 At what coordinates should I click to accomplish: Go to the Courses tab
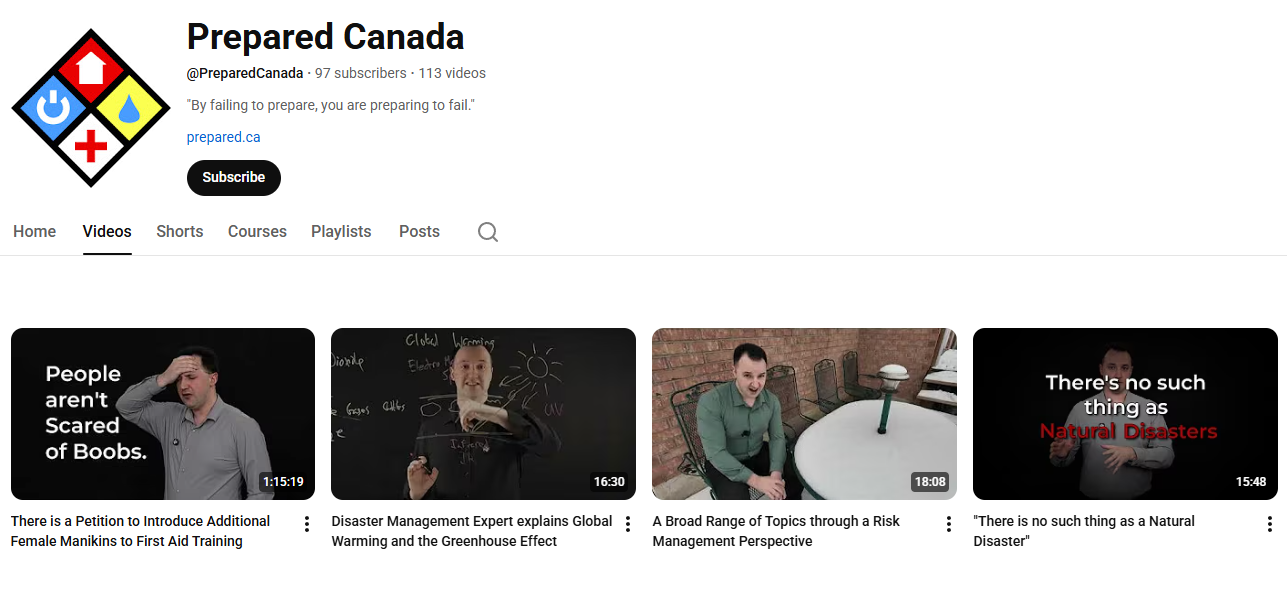pos(257,232)
